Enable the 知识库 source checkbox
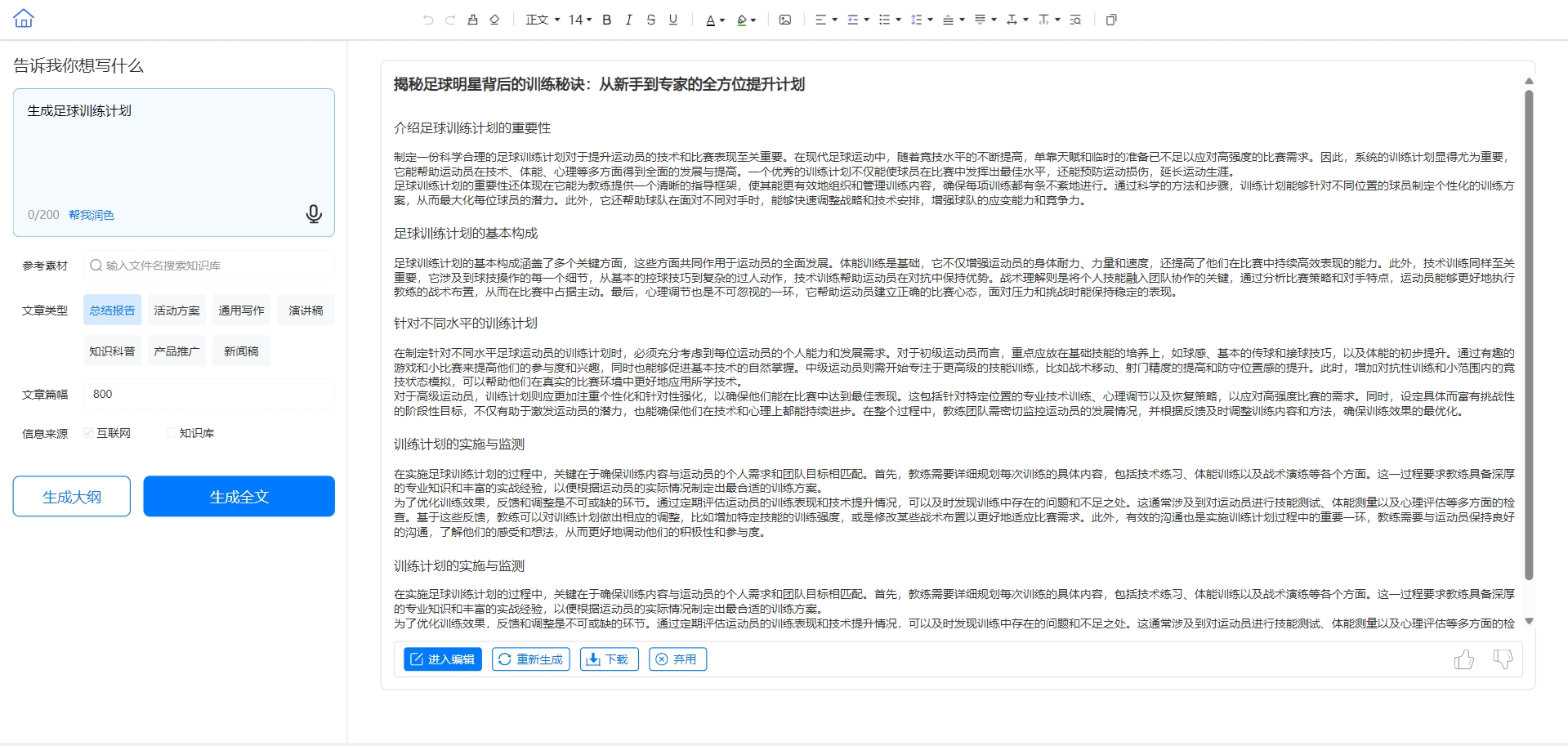 click(171, 433)
